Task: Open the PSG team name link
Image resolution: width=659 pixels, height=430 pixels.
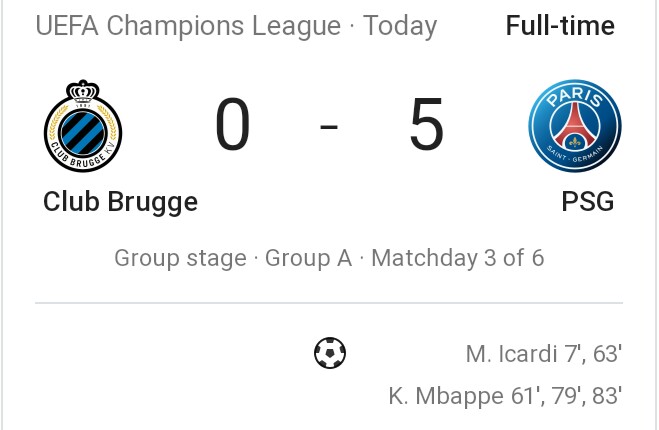Action: coord(587,202)
